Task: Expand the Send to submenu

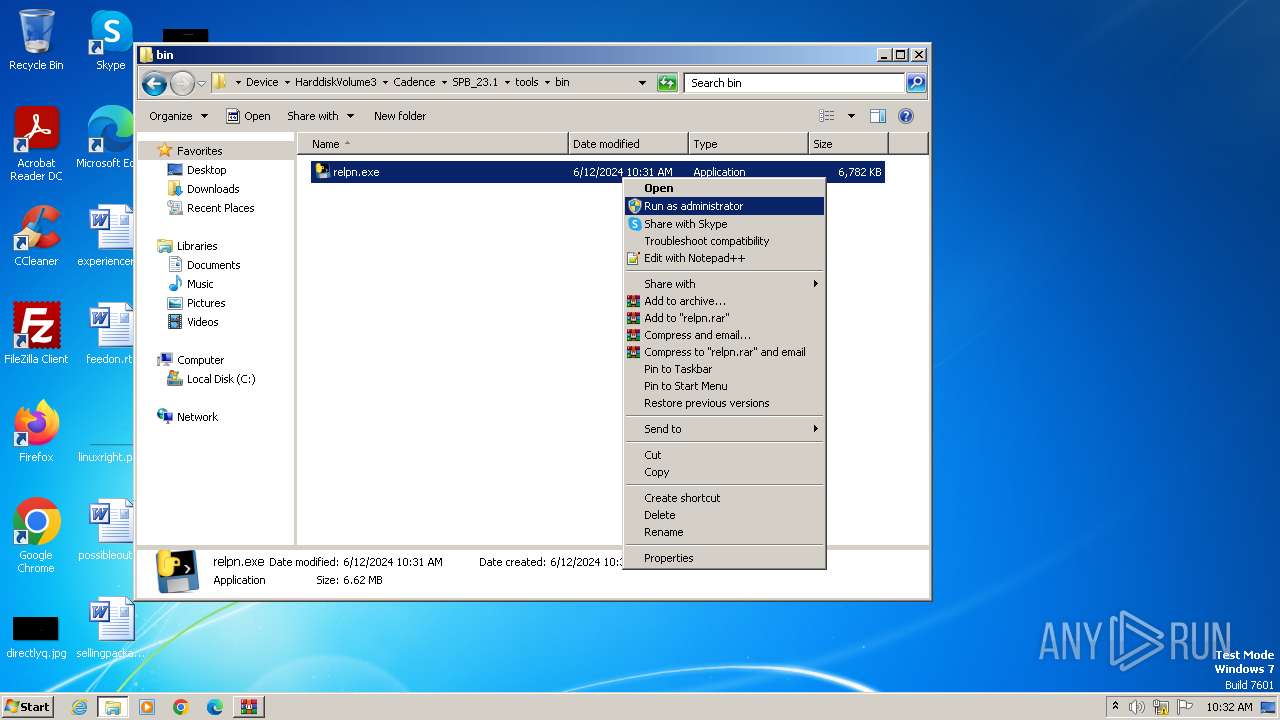Action: pos(724,429)
